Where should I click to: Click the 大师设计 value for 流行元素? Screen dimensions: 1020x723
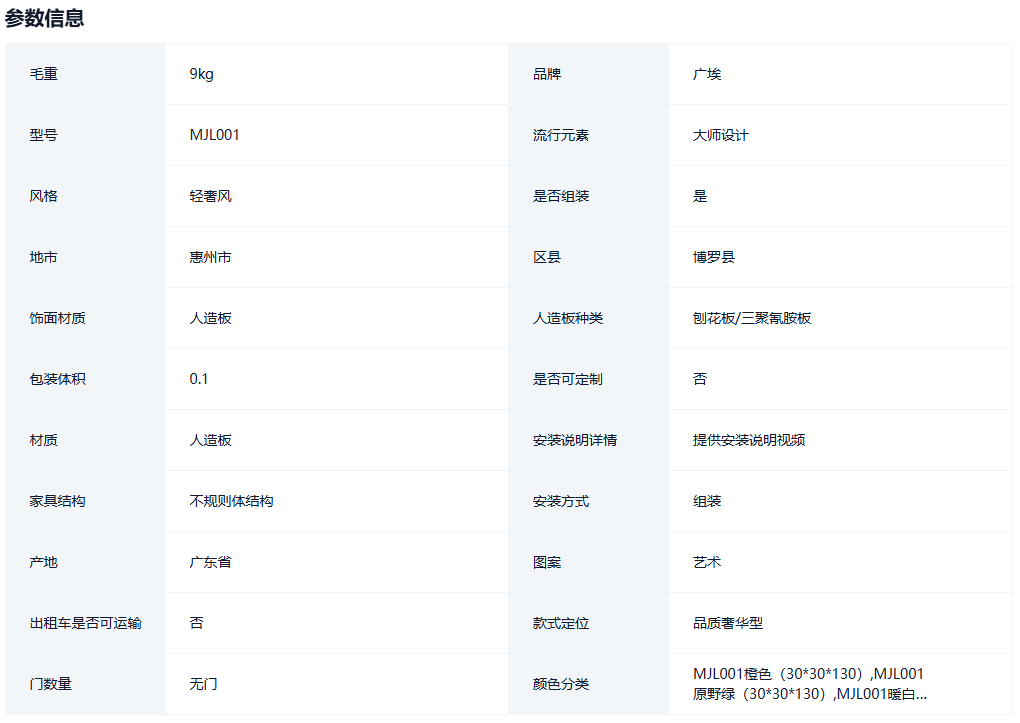point(720,135)
